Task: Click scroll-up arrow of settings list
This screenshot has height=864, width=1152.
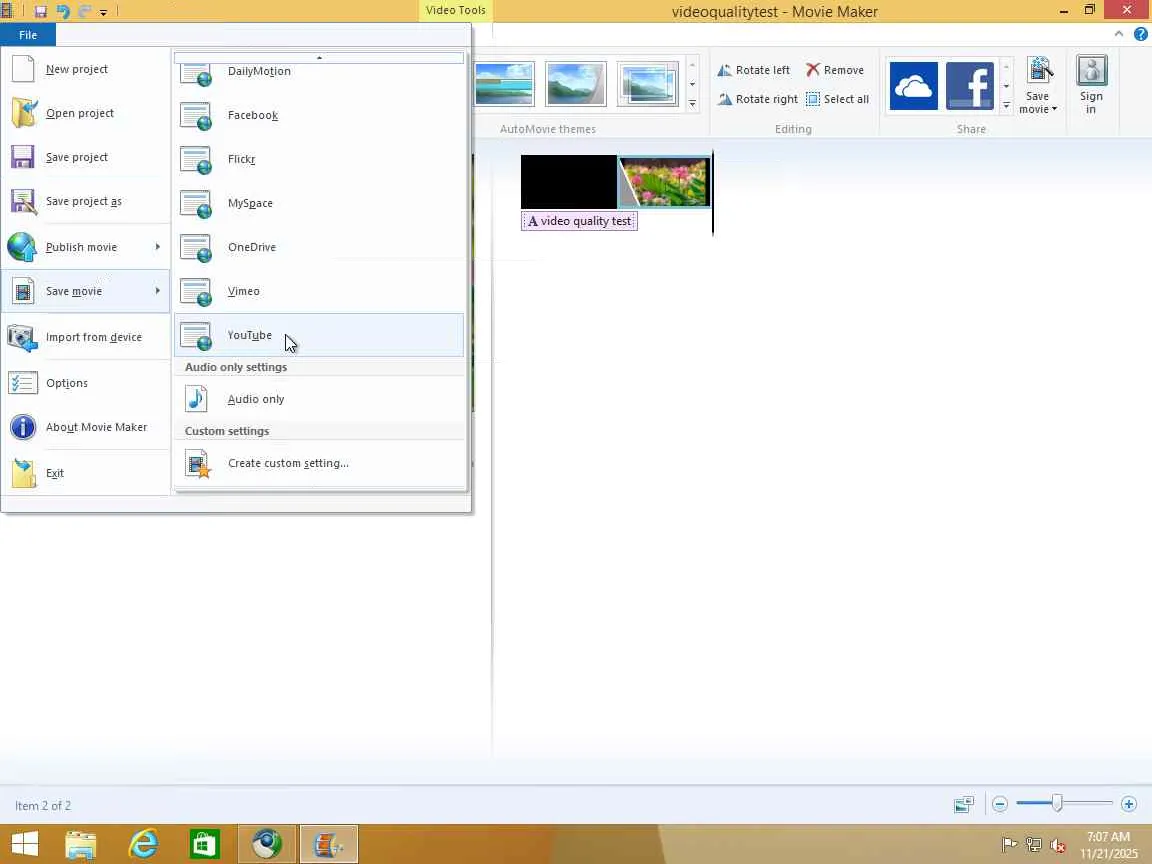Action: 319,57
